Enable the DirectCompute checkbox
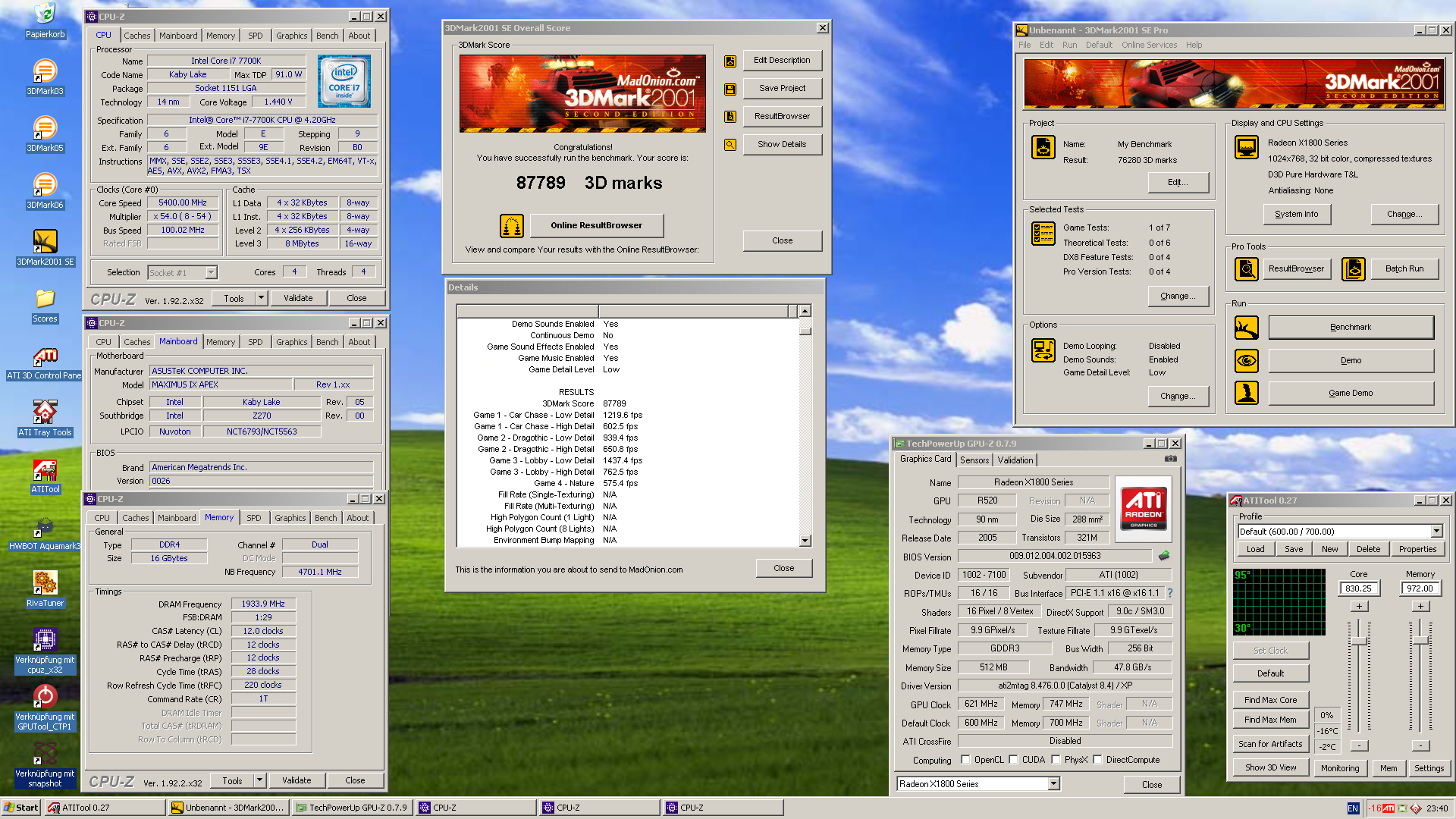This screenshot has width=1456, height=819. click(1097, 760)
